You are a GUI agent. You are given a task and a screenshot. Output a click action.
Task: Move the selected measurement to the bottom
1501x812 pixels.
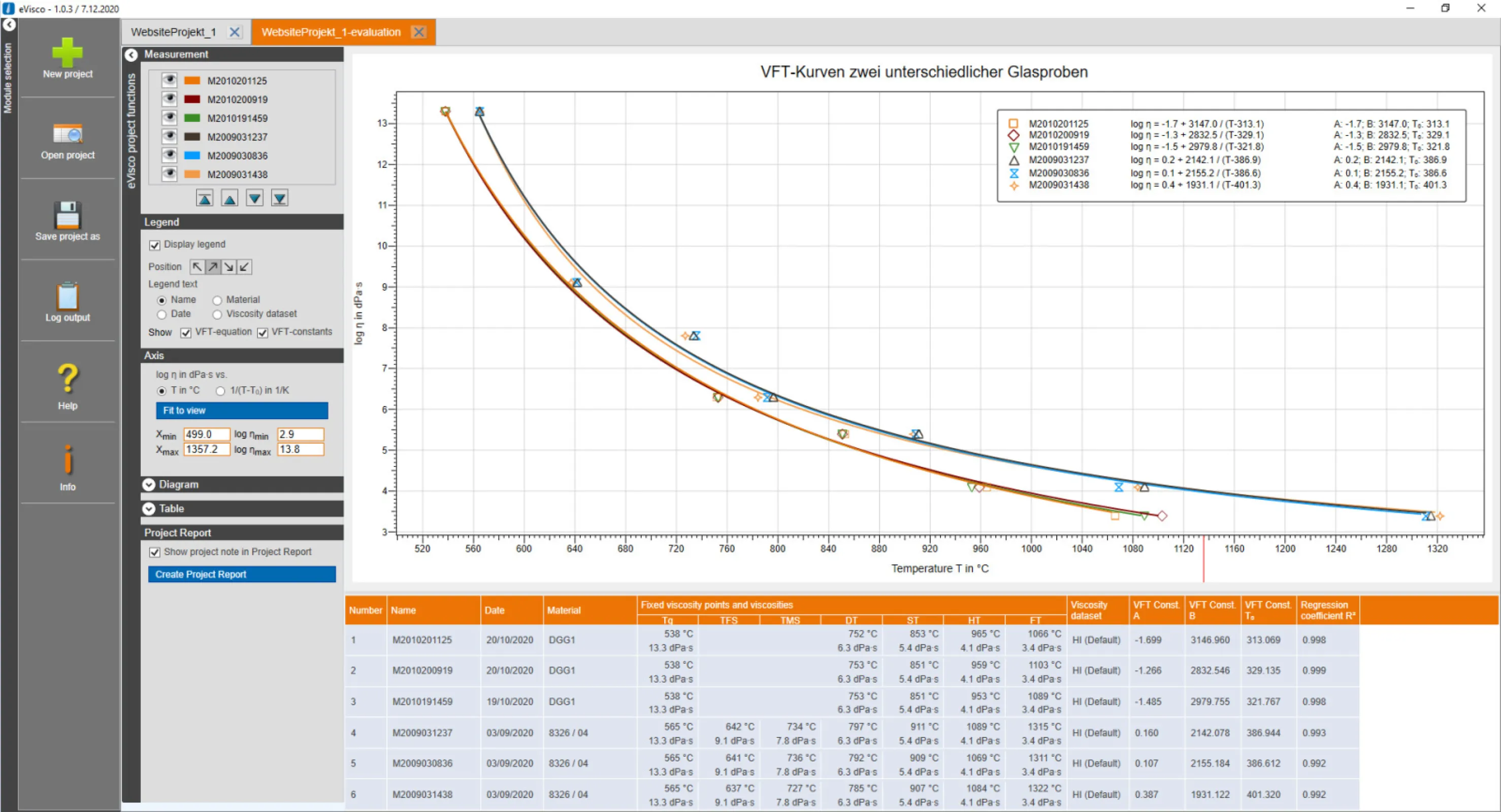pyautogui.click(x=280, y=198)
